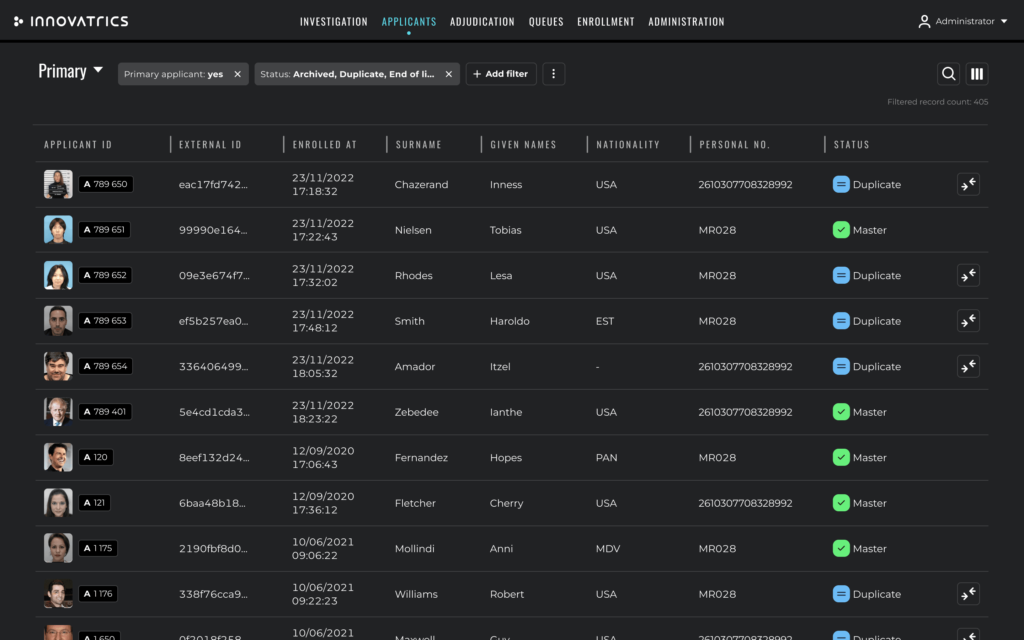Sort by Enrolled At column header
The height and width of the screenshot is (640, 1024).
pos(325,144)
